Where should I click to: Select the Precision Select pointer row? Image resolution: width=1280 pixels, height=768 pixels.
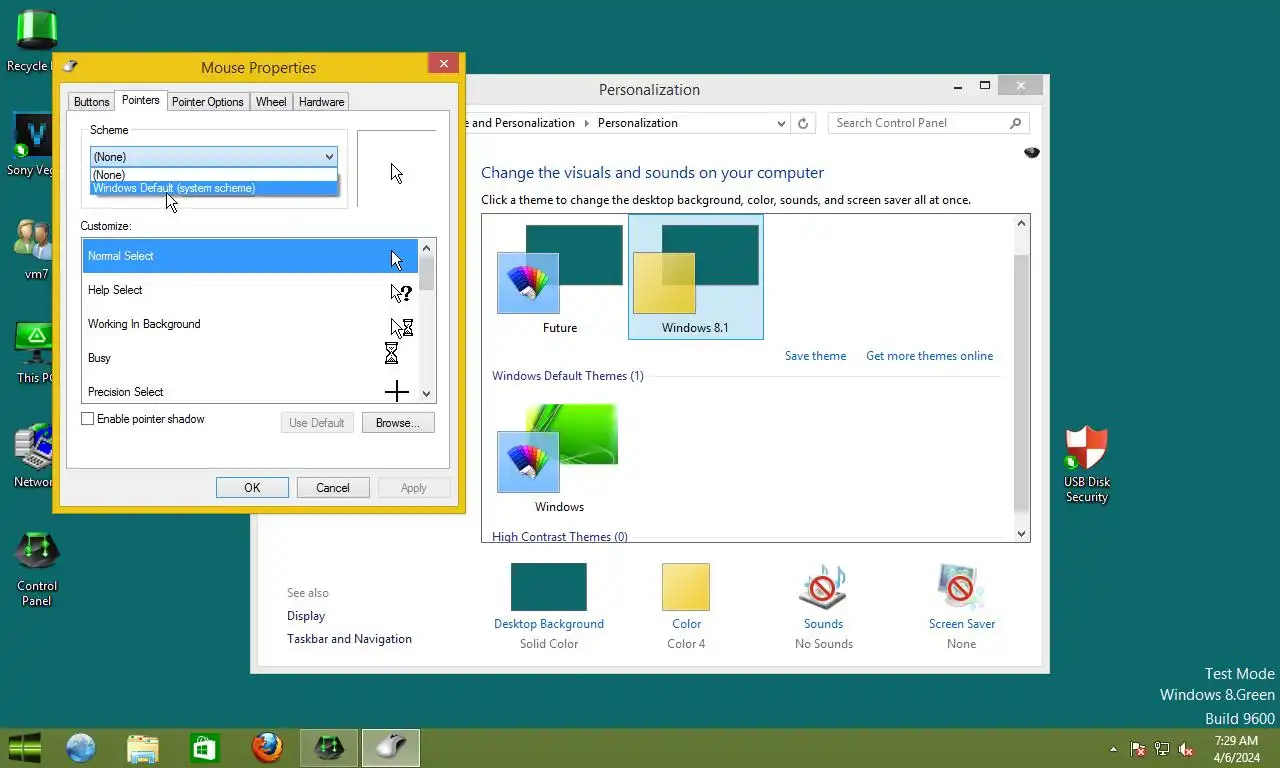tap(250, 390)
